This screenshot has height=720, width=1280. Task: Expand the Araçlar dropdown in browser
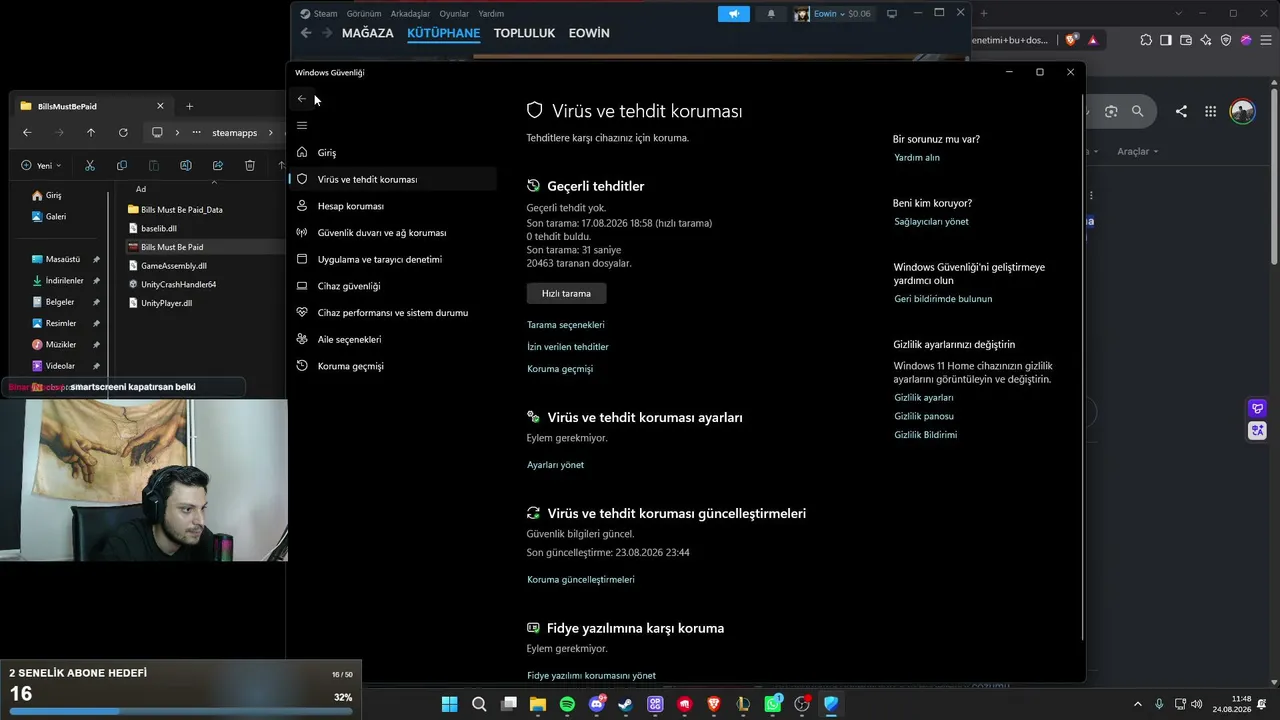coord(1137,152)
